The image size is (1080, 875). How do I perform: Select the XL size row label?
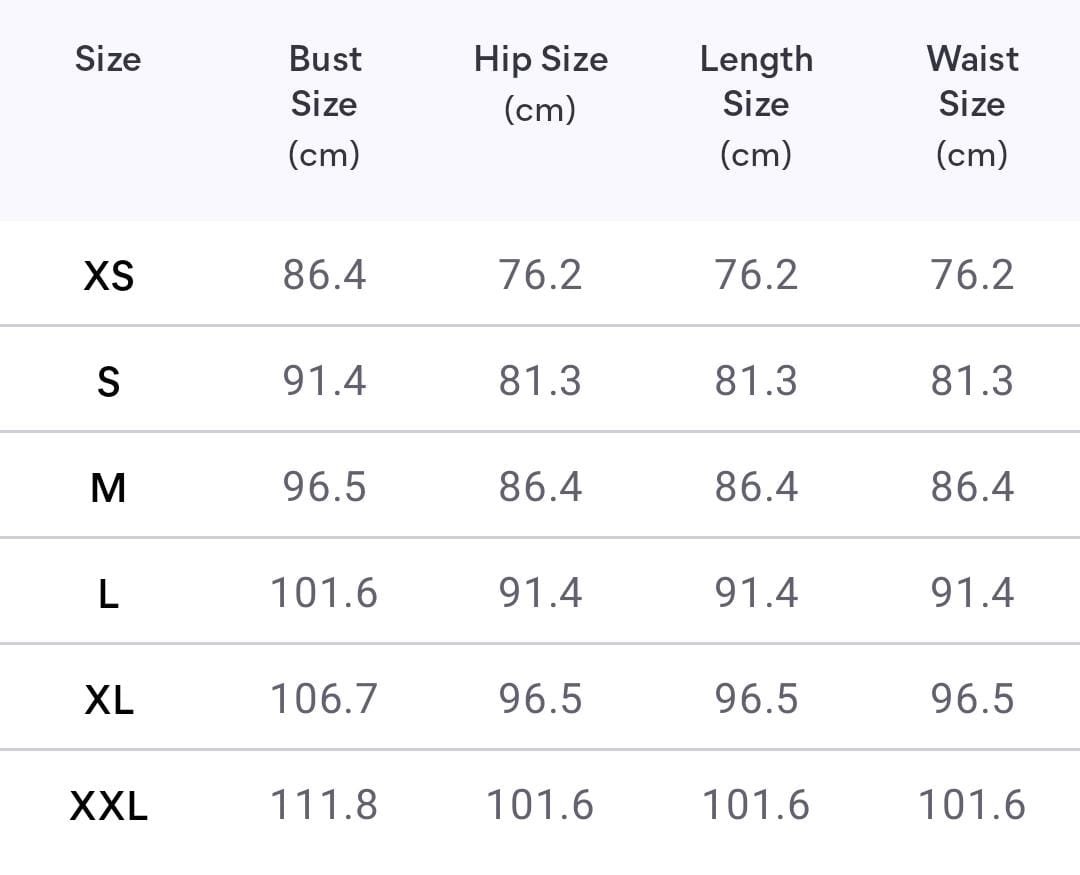(108, 700)
